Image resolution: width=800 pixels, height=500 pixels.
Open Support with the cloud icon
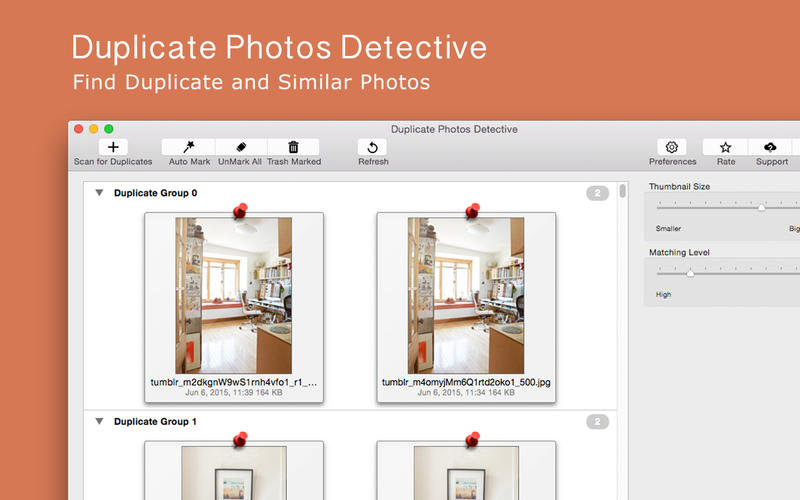[770, 147]
